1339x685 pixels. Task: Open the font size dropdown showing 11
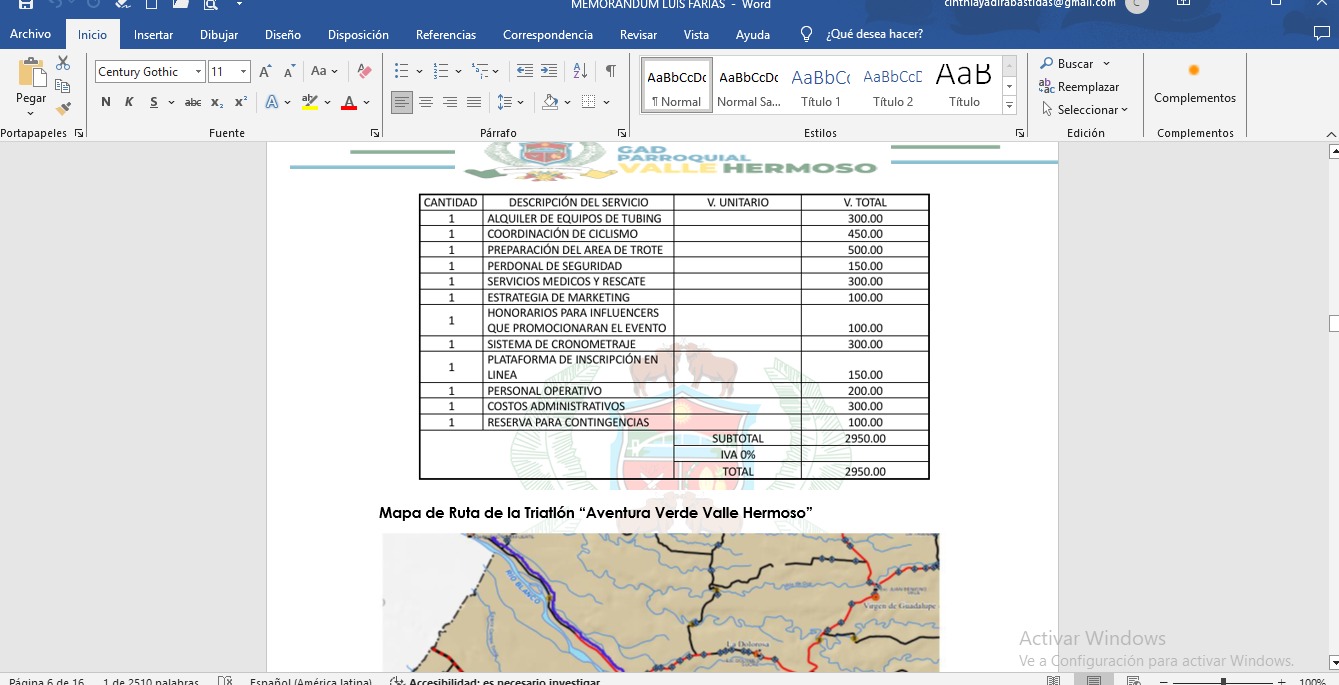(x=243, y=72)
